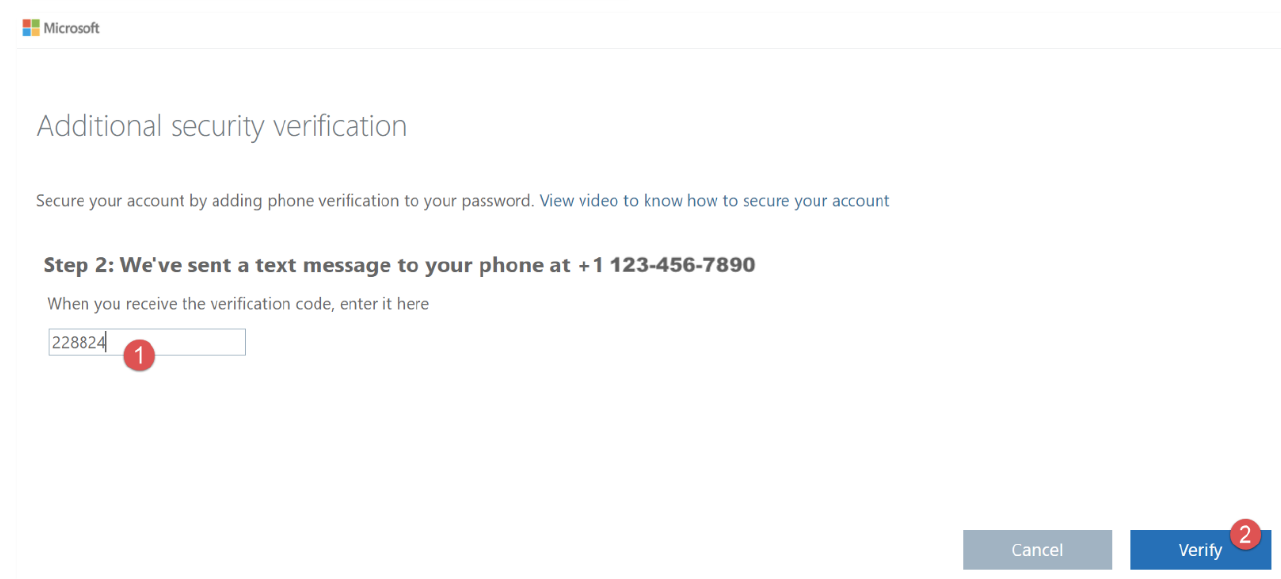The height and width of the screenshot is (579, 1281).
Task: Click the phone number +1 123-456-7890
Action: click(666, 265)
